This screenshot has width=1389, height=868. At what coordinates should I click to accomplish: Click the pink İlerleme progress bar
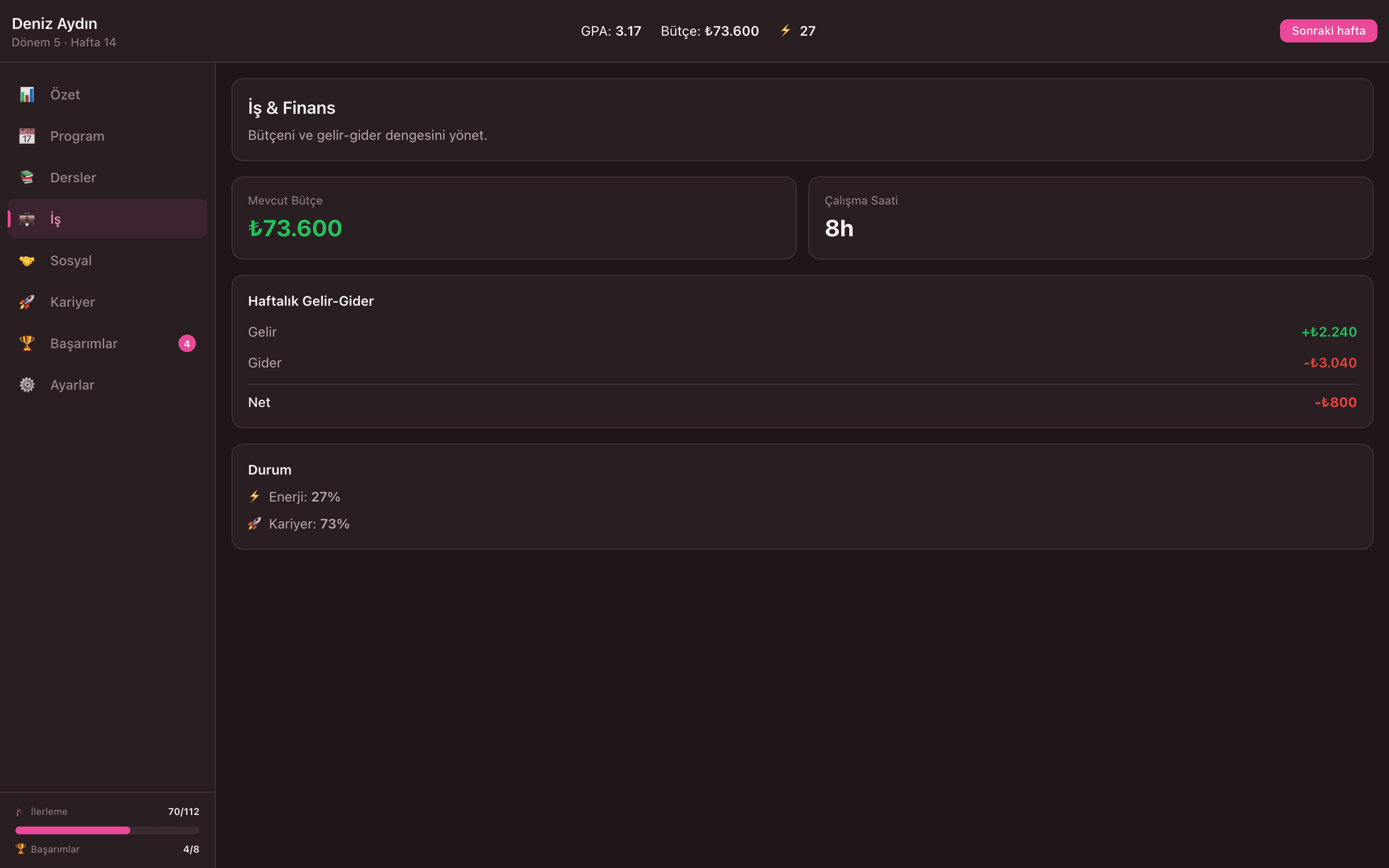click(x=108, y=830)
